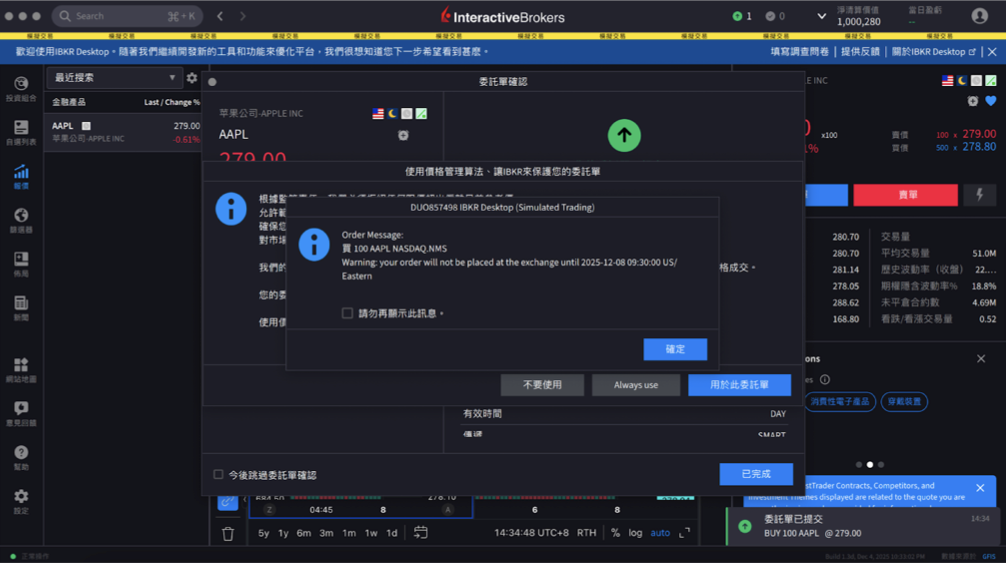Open the 意見回饋 feedback sidebar icon

(x=21, y=414)
